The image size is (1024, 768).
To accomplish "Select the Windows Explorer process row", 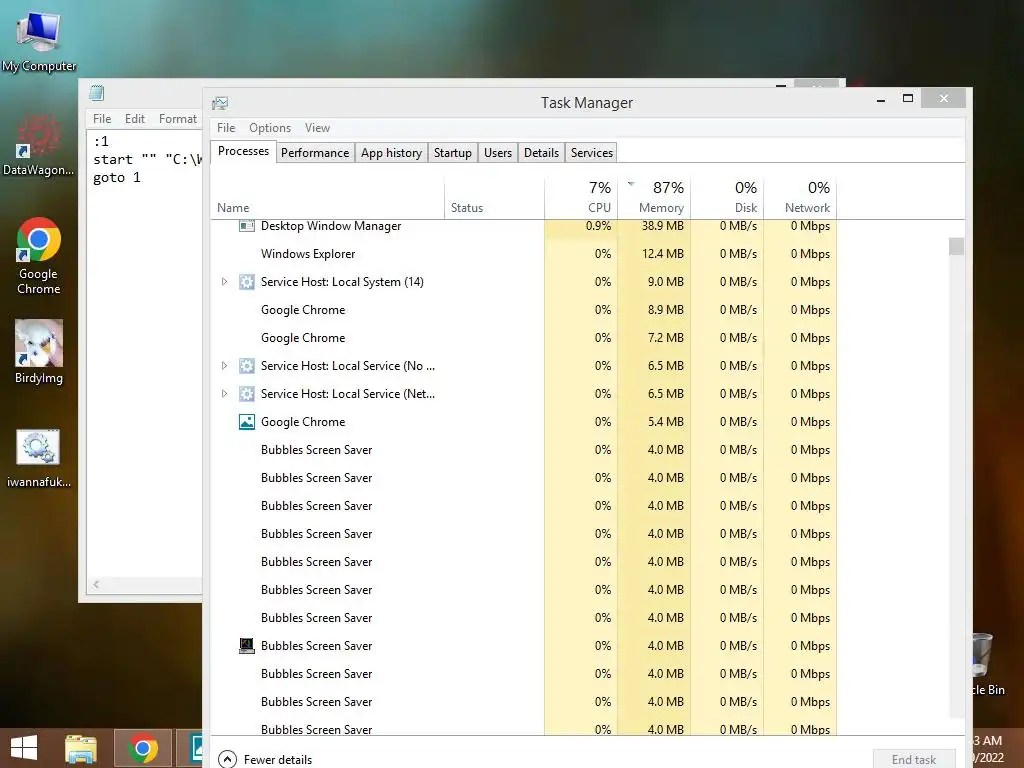I will (x=524, y=254).
